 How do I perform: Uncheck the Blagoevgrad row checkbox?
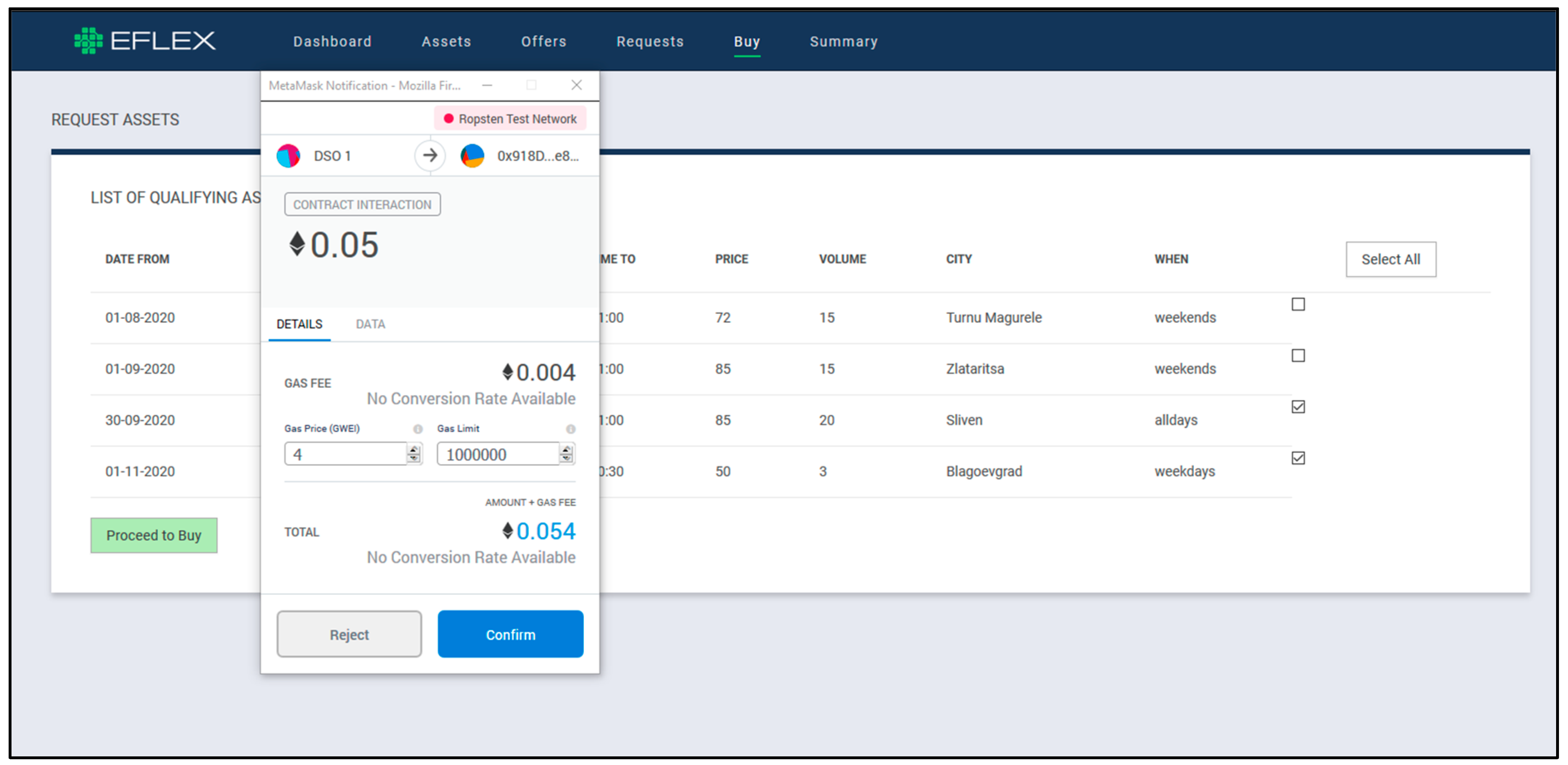tap(1298, 458)
